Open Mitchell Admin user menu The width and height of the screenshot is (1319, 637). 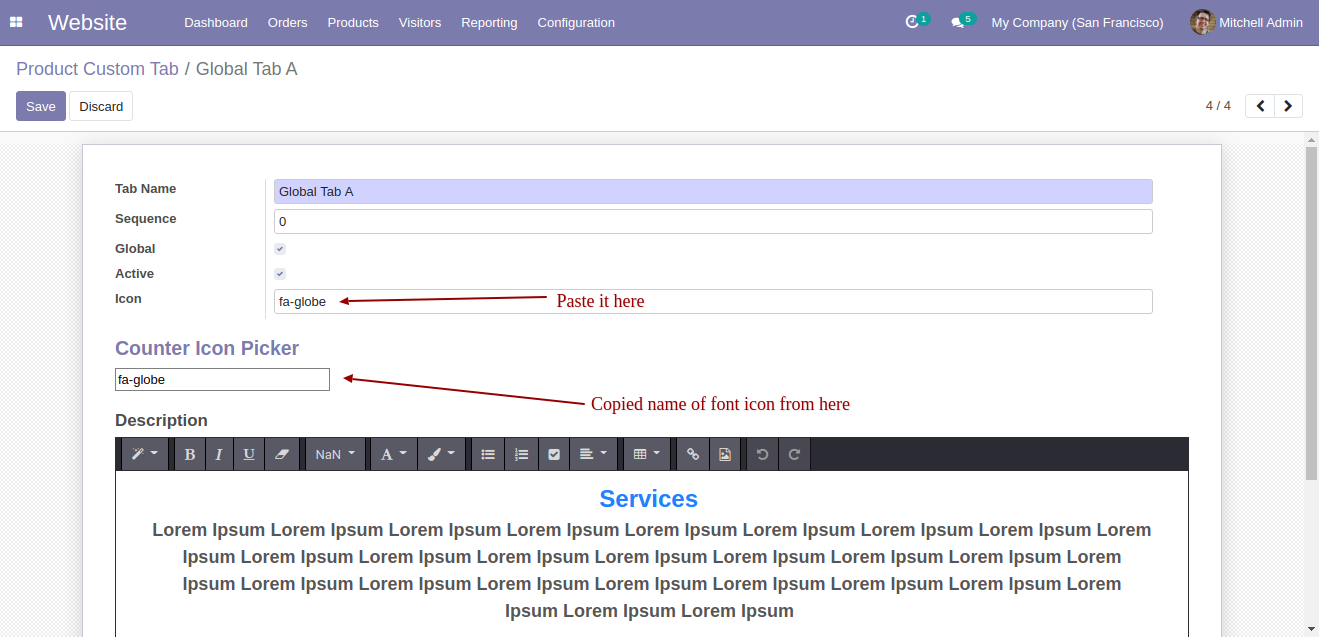(x=1247, y=22)
